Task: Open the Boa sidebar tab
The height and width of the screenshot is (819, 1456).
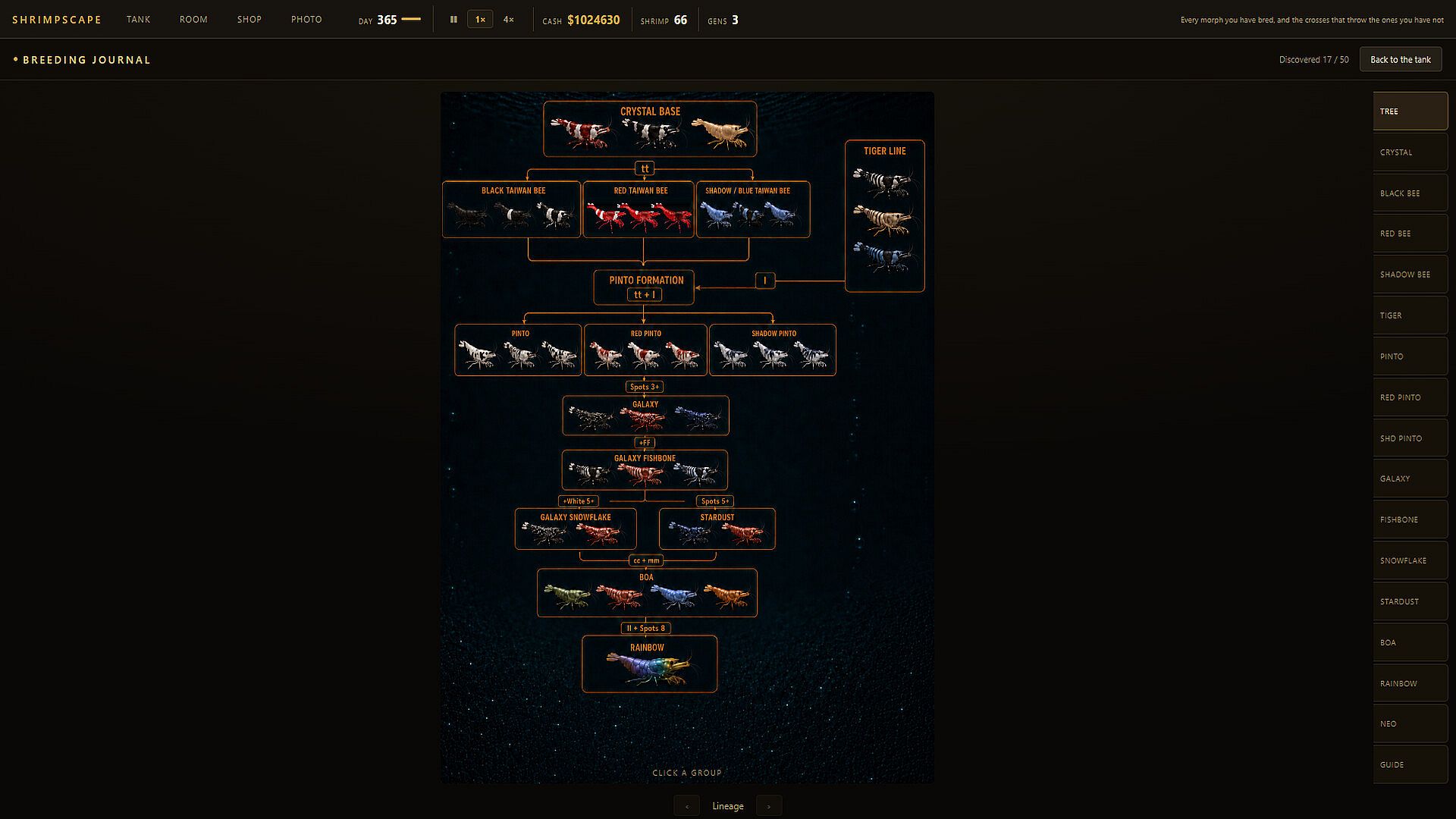Action: (x=1410, y=642)
